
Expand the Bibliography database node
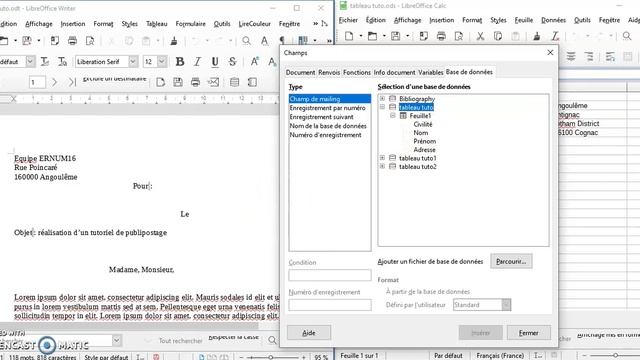(x=382, y=98)
